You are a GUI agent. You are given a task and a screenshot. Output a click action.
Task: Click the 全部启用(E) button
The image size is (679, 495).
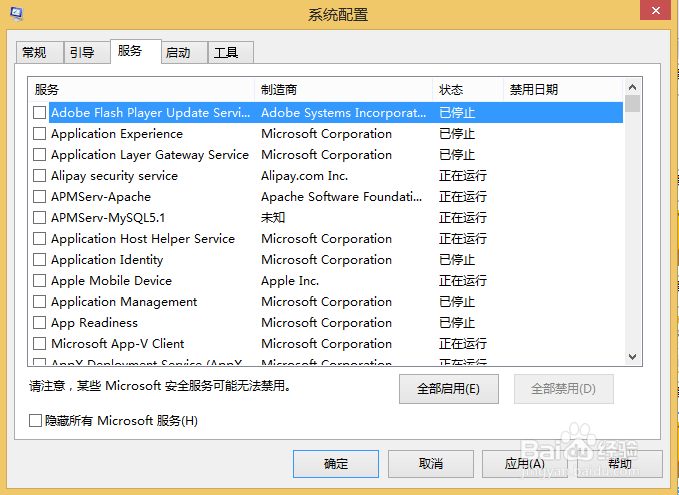(448, 389)
